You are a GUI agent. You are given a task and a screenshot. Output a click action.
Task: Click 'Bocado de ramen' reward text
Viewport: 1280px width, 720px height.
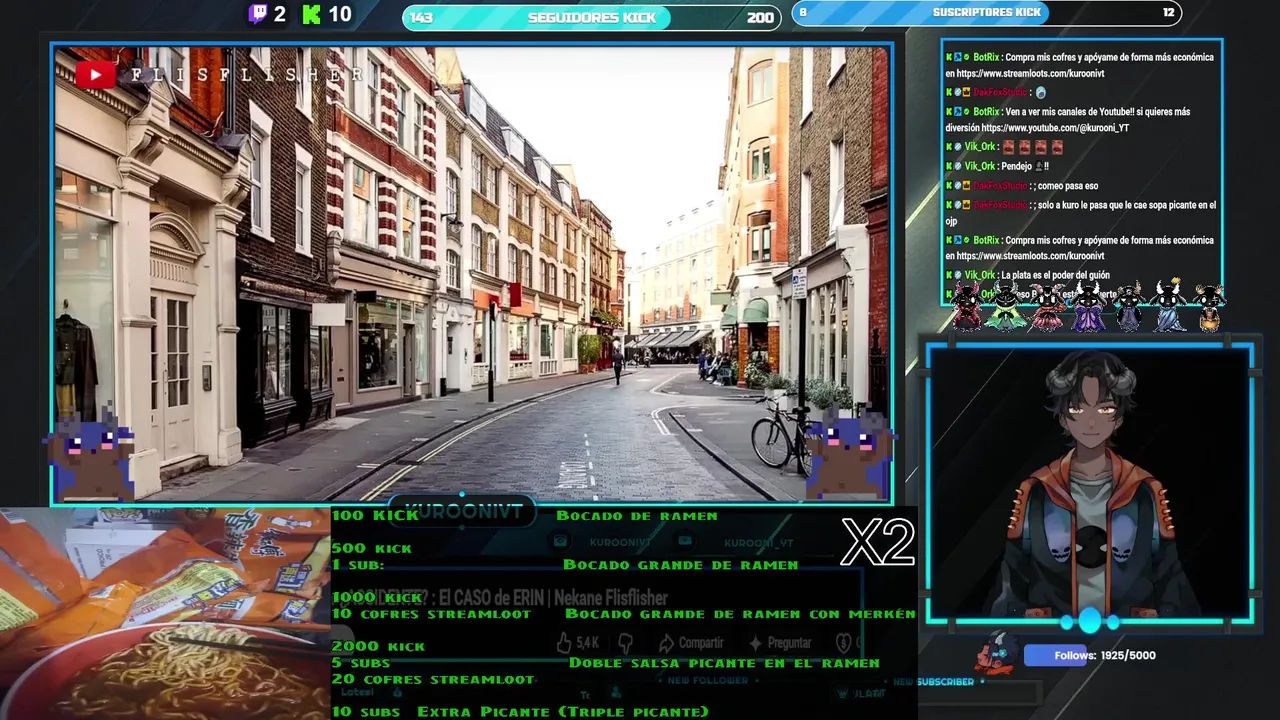pyautogui.click(x=637, y=516)
